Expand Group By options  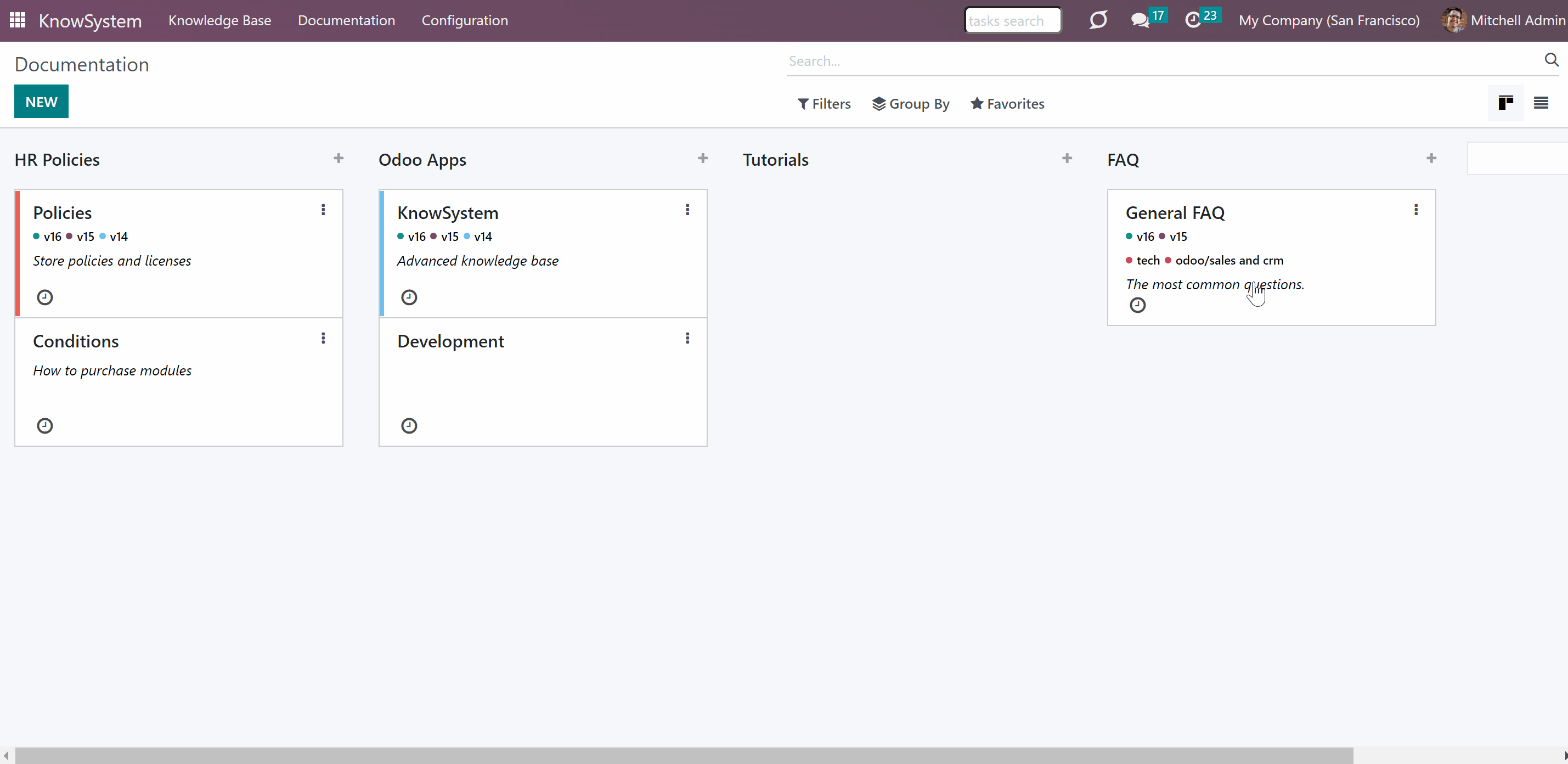click(911, 104)
